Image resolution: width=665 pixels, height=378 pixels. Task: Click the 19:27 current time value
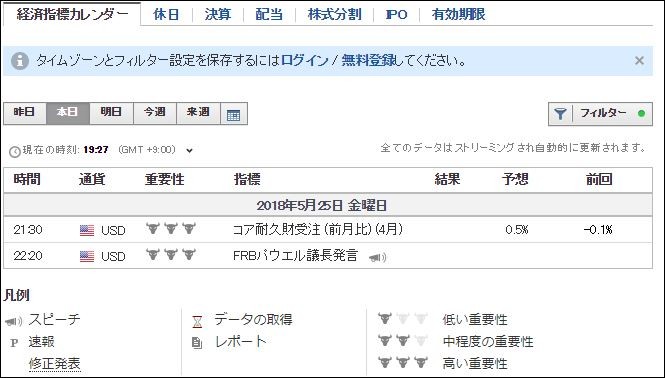tap(96, 150)
